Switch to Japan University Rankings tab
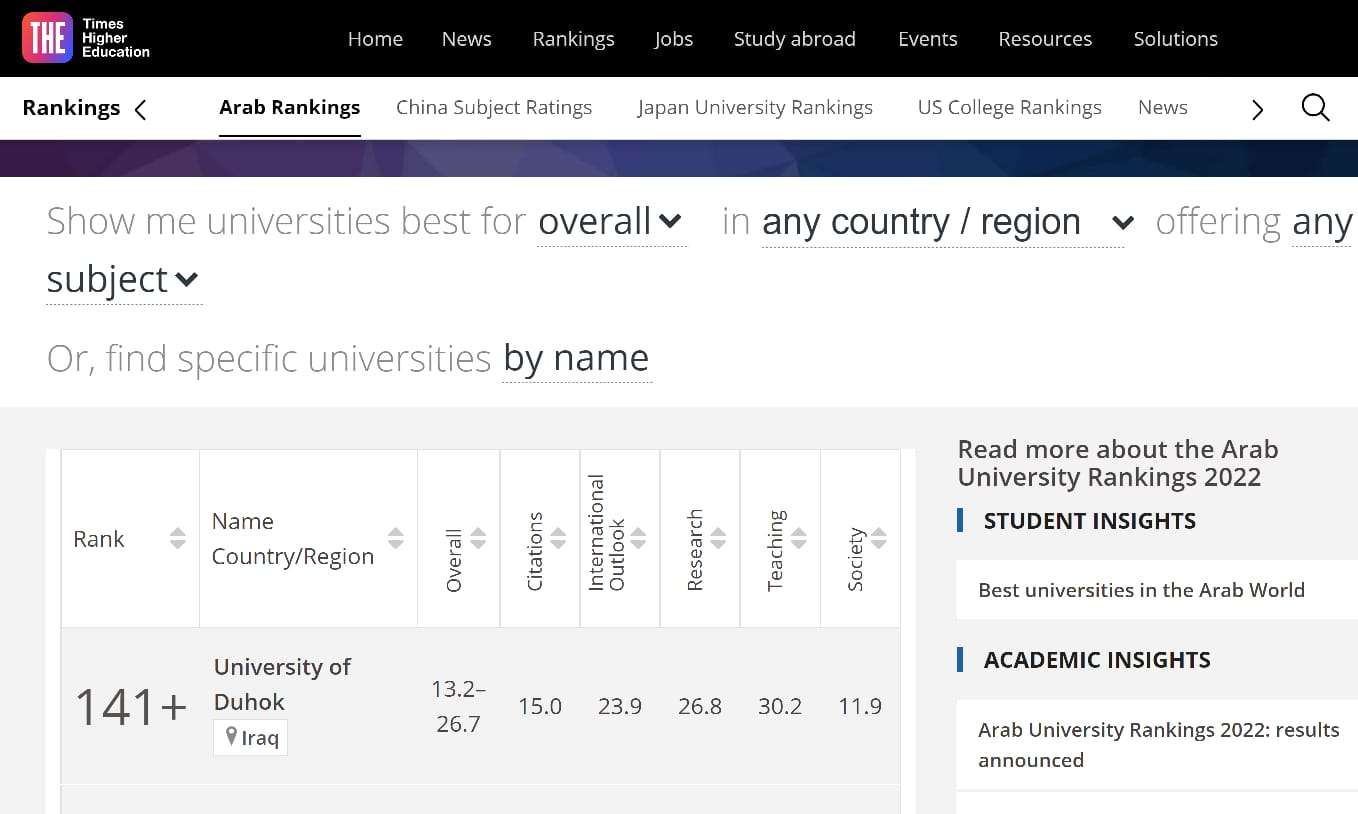The width and height of the screenshot is (1358, 814). (755, 107)
